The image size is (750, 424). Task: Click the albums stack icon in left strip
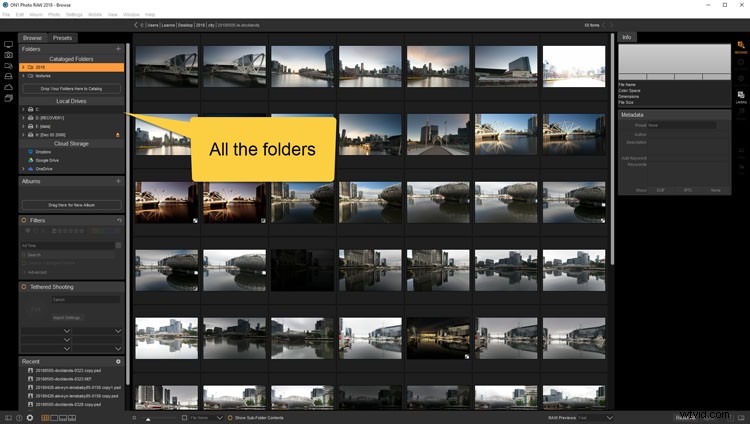click(x=8, y=98)
